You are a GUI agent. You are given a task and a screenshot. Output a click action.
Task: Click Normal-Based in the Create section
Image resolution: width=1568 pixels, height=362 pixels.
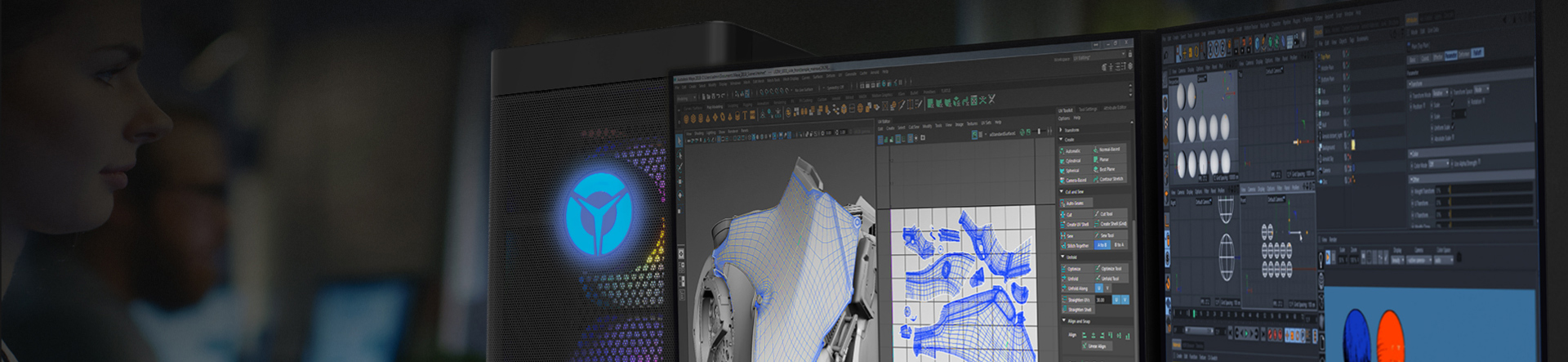pos(1109,150)
